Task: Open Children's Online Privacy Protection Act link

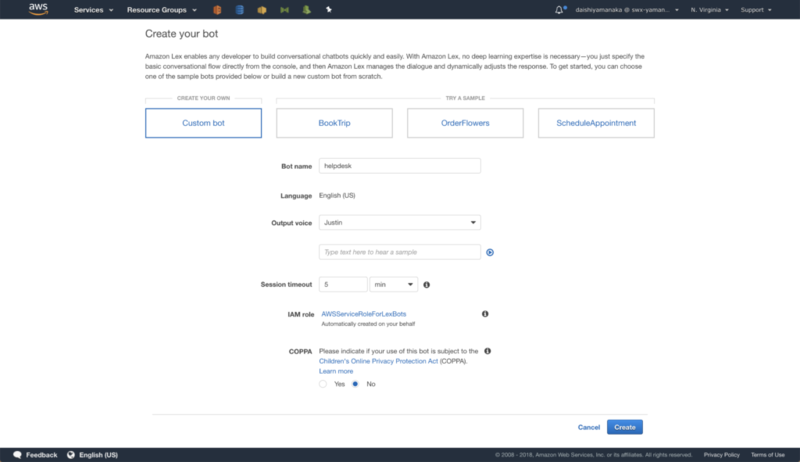Action: pyautogui.click(x=378, y=361)
